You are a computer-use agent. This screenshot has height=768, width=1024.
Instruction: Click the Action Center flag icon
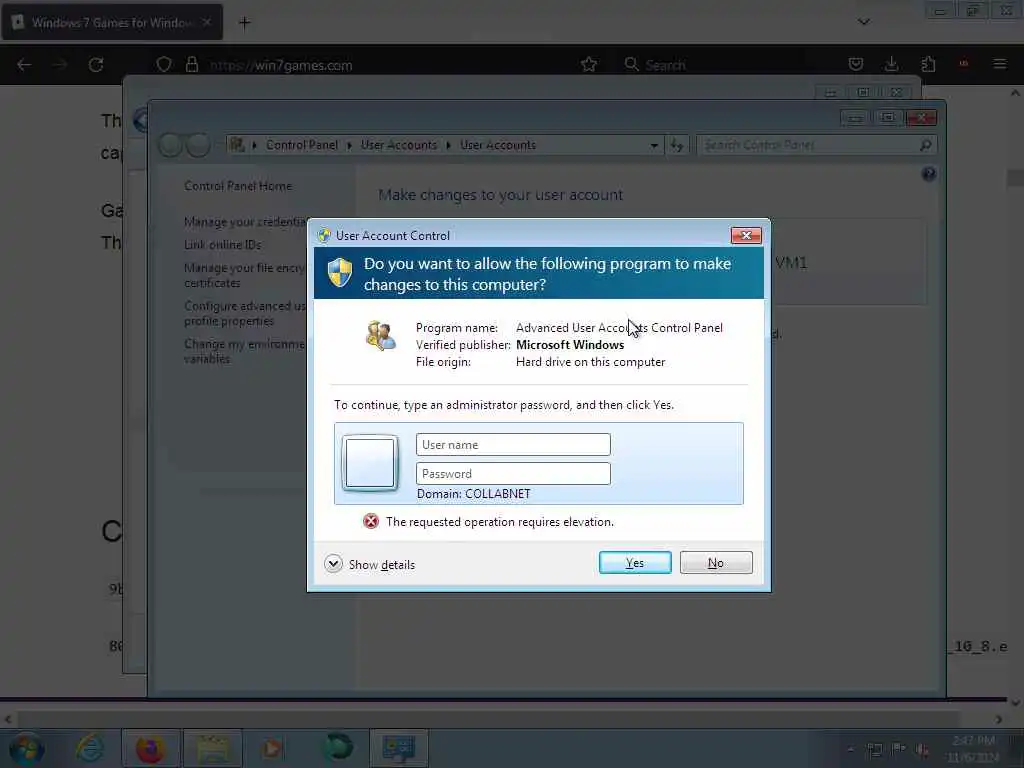(x=898, y=750)
